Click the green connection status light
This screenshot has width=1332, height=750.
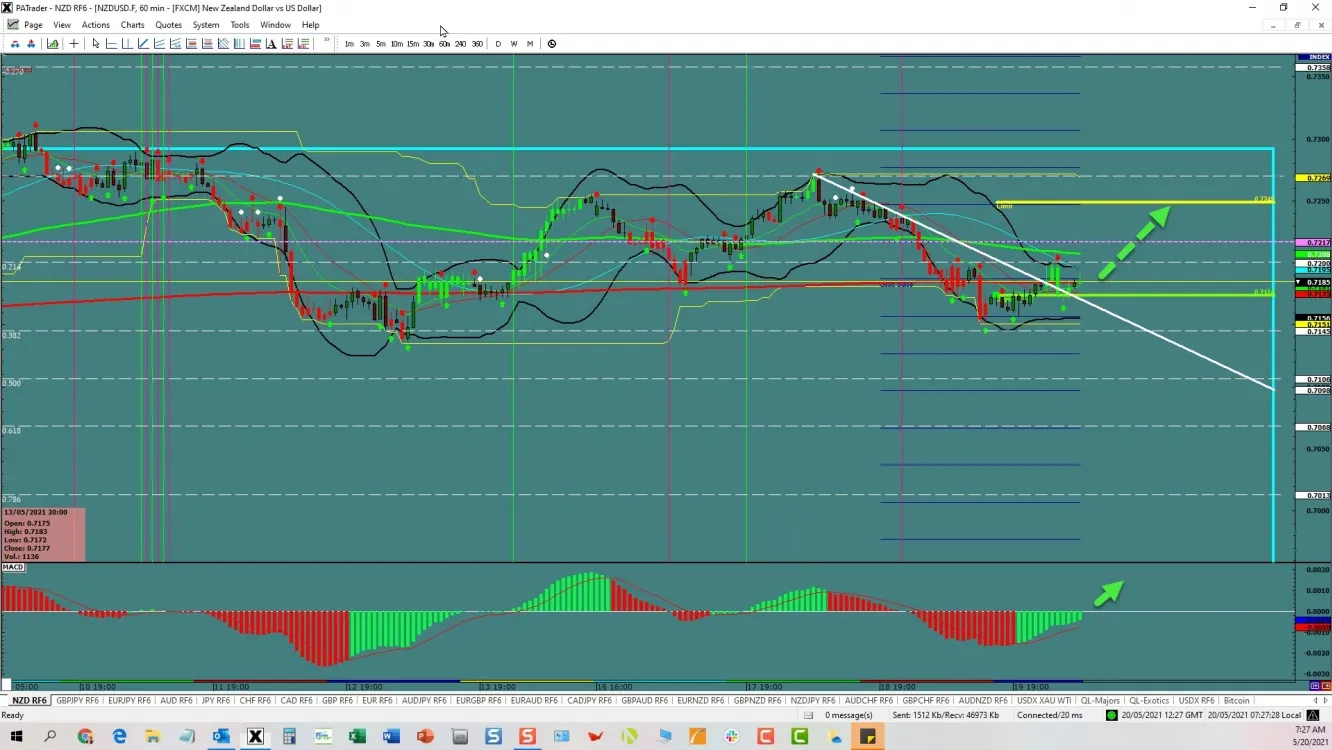pos(1111,715)
